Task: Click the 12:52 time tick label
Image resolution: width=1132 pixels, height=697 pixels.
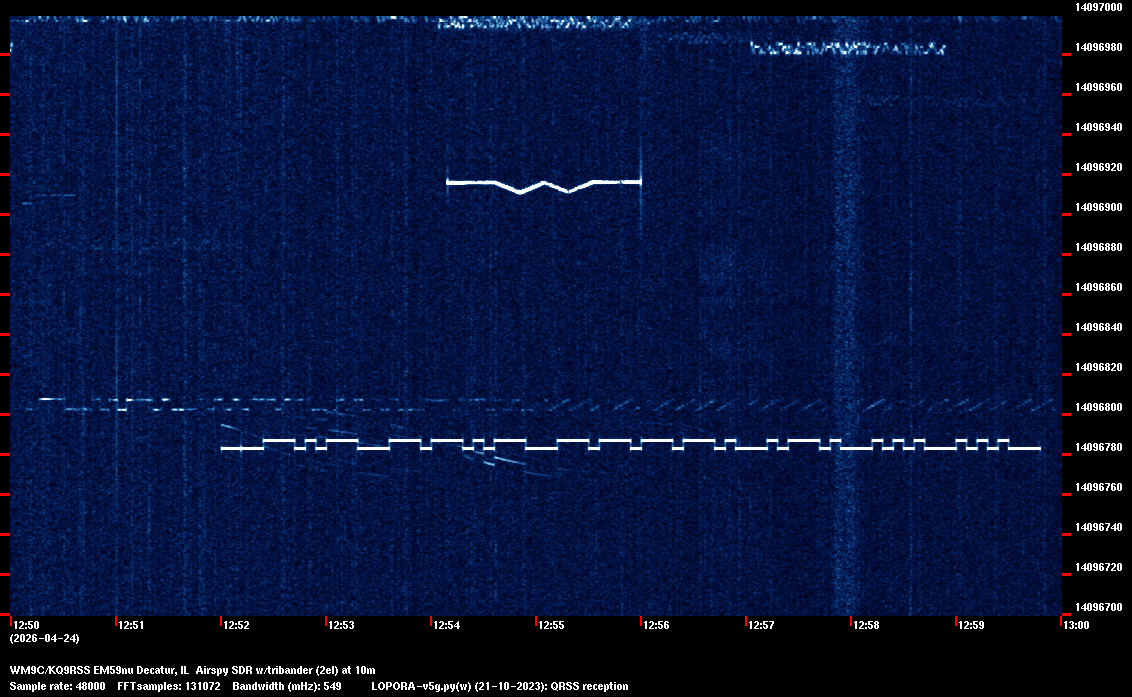Action: pos(236,625)
